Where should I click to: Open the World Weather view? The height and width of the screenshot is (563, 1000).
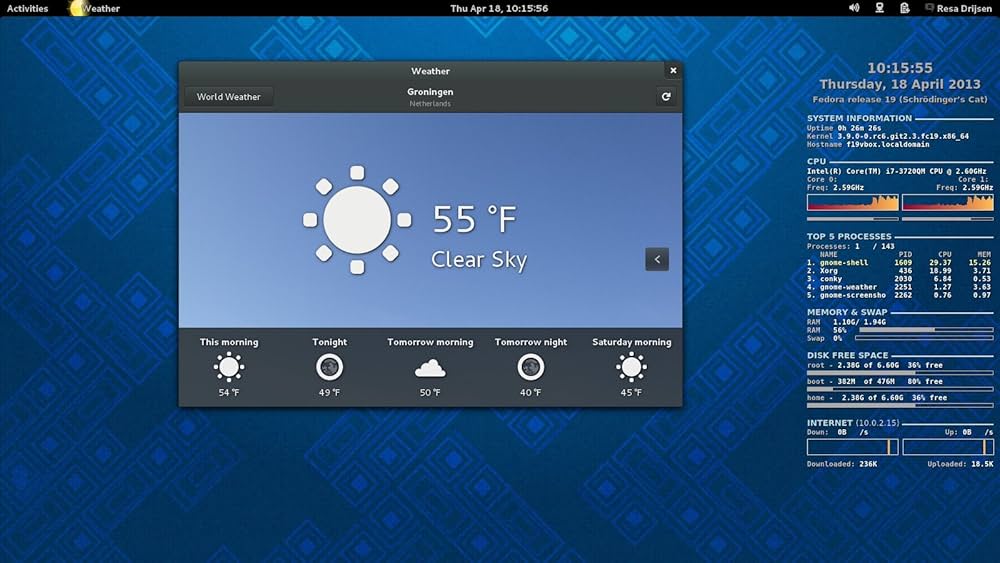click(228, 97)
